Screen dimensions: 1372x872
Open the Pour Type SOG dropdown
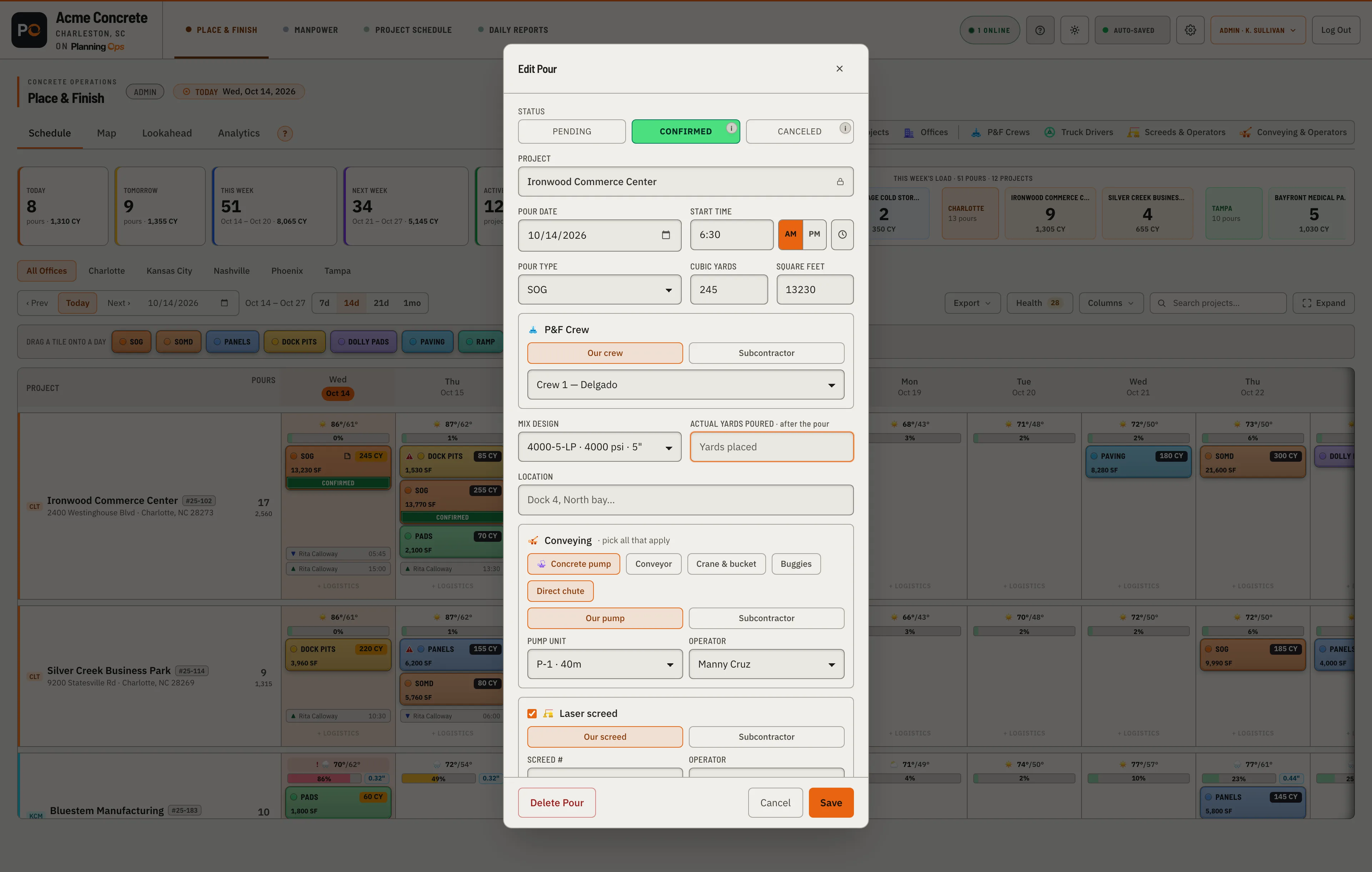[600, 289]
